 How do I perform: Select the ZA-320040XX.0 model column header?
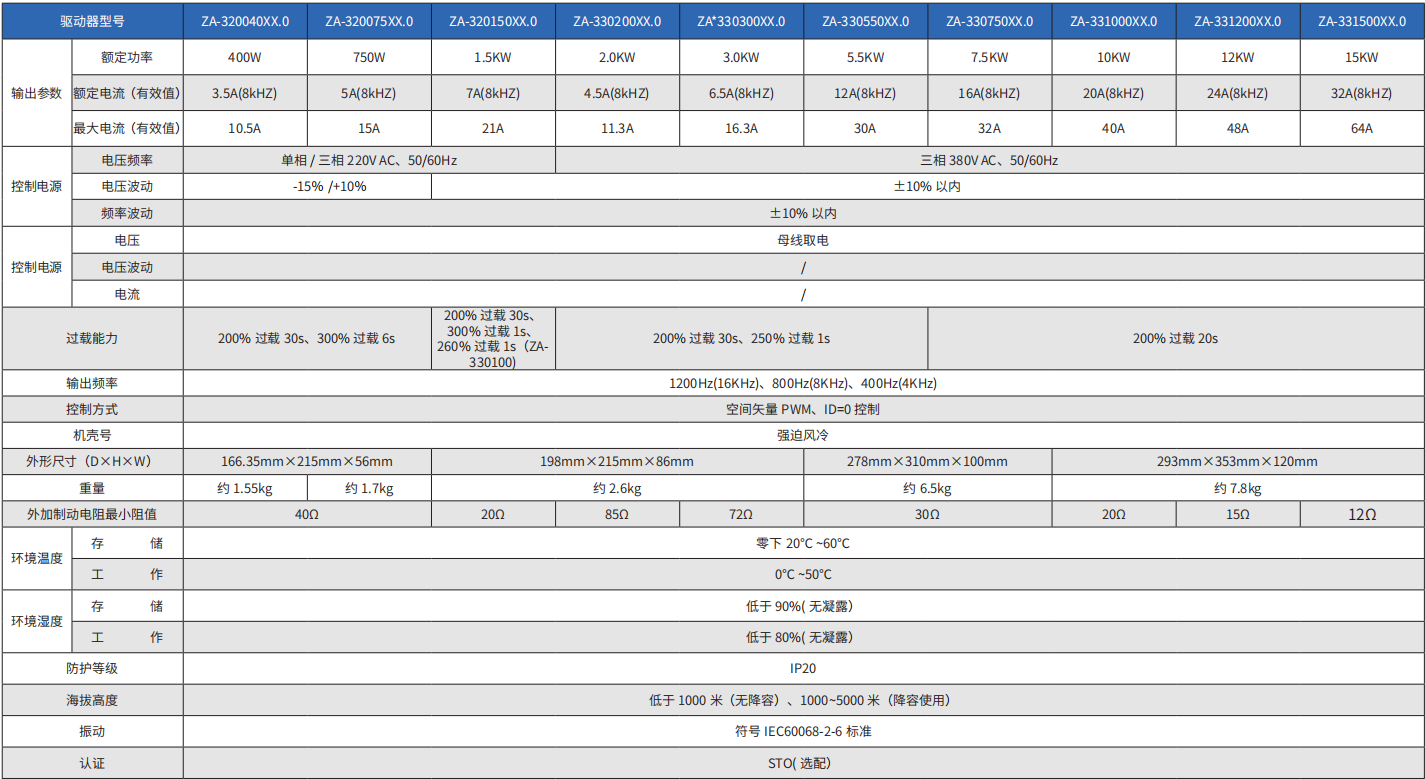coord(245,21)
